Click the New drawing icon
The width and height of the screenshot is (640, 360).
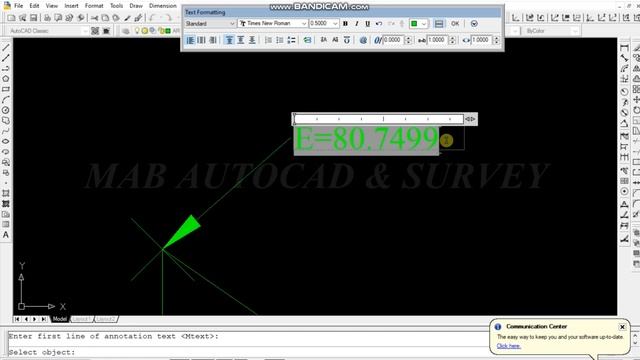coord(11,18)
